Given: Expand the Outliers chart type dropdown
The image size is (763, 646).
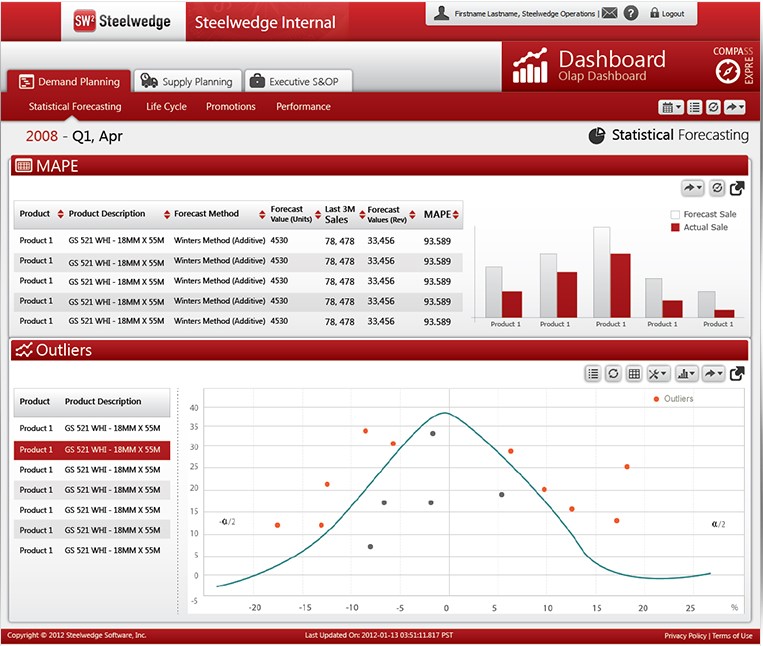Looking at the screenshot, I should 686,373.
